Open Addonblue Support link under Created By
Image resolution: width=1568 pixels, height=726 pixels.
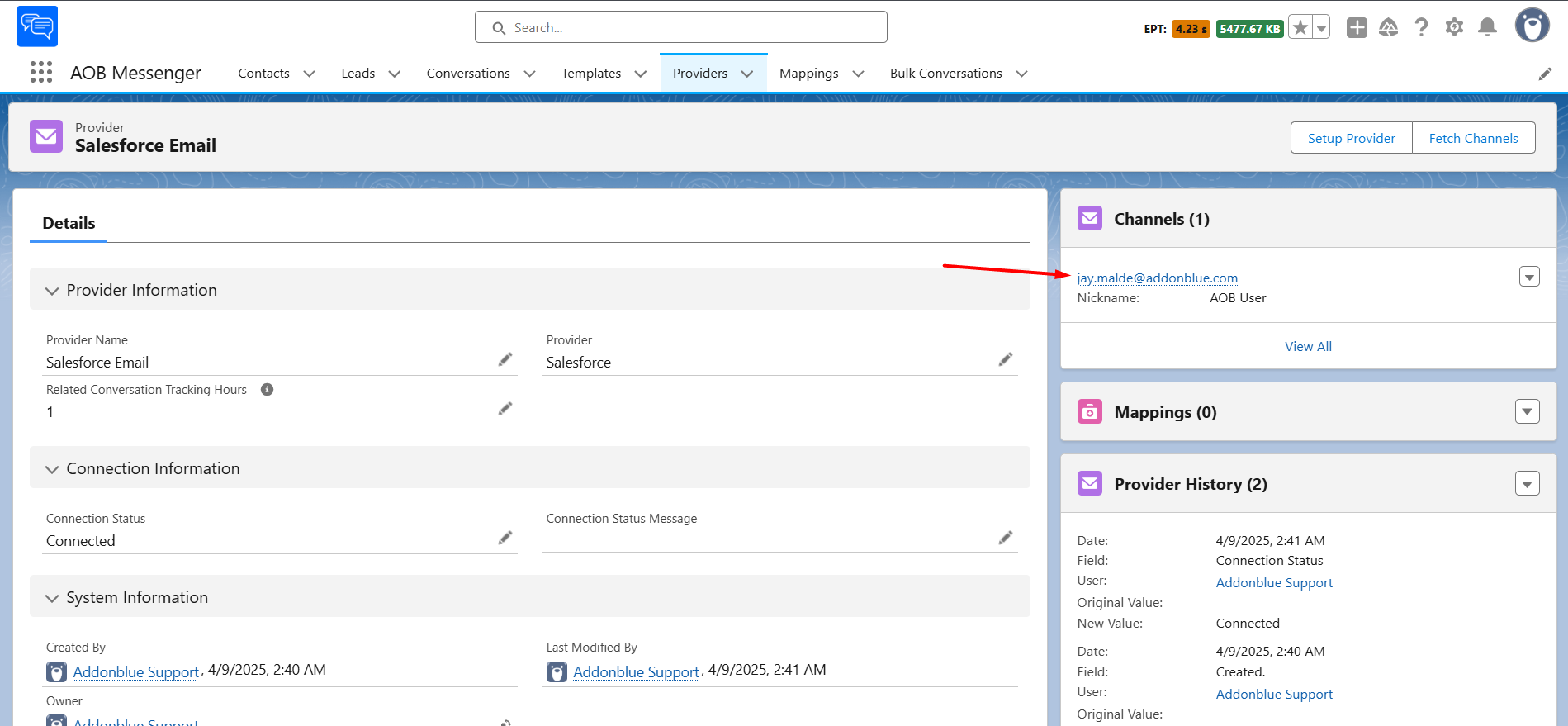pyautogui.click(x=136, y=672)
